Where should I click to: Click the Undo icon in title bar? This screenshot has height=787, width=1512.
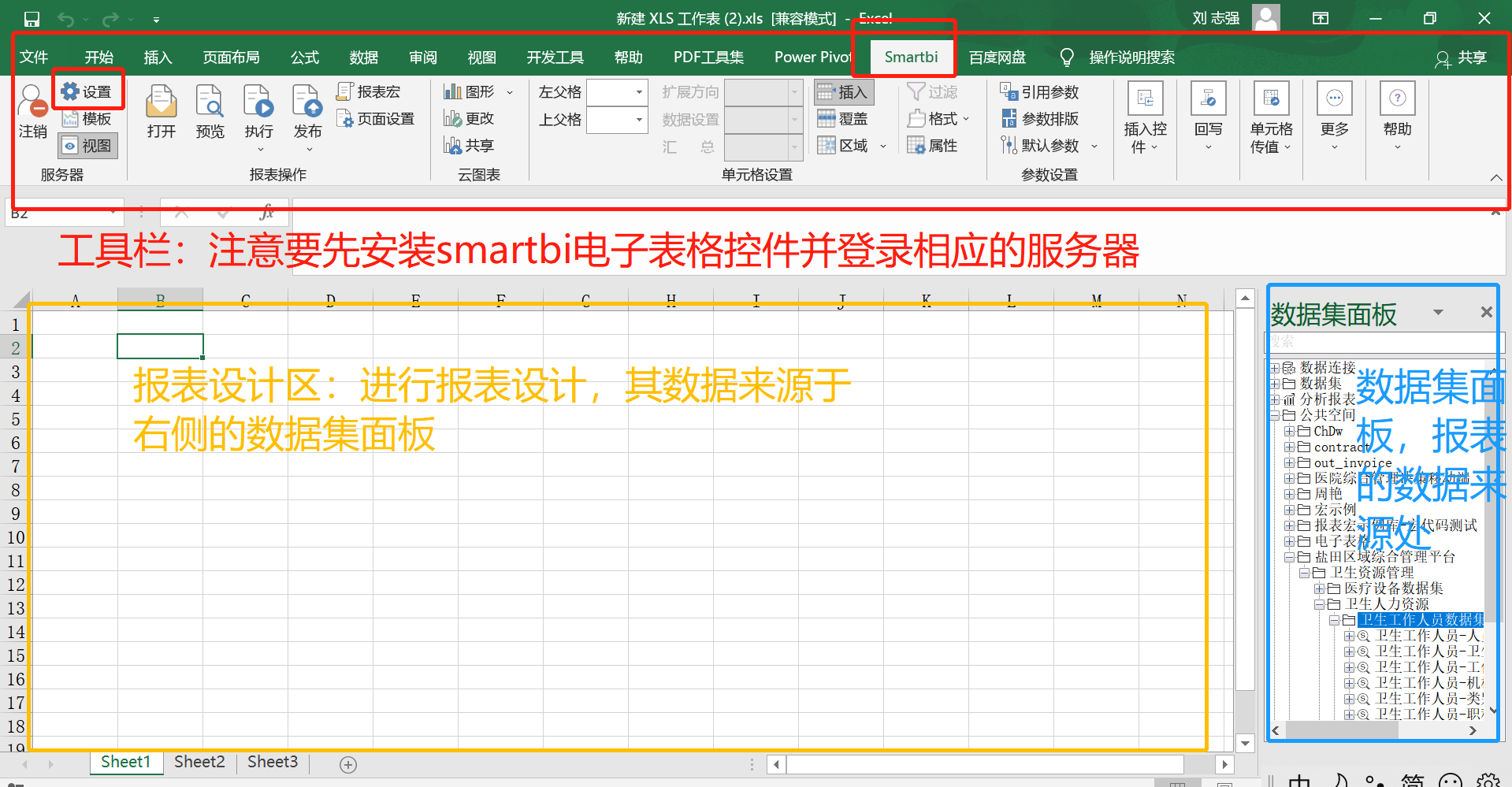tap(66, 19)
